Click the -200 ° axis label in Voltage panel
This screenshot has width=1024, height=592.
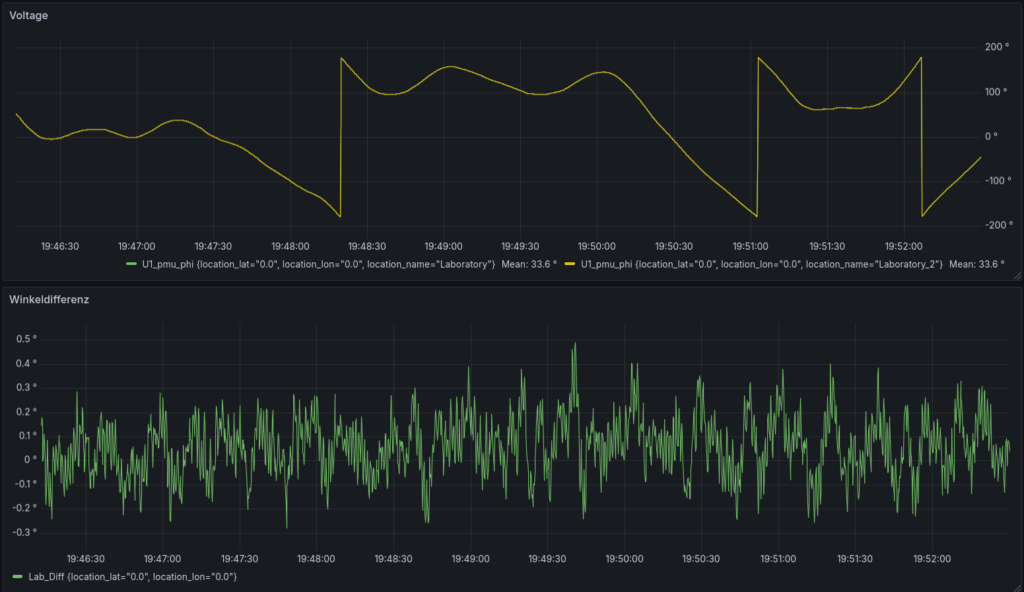[x=994, y=225]
